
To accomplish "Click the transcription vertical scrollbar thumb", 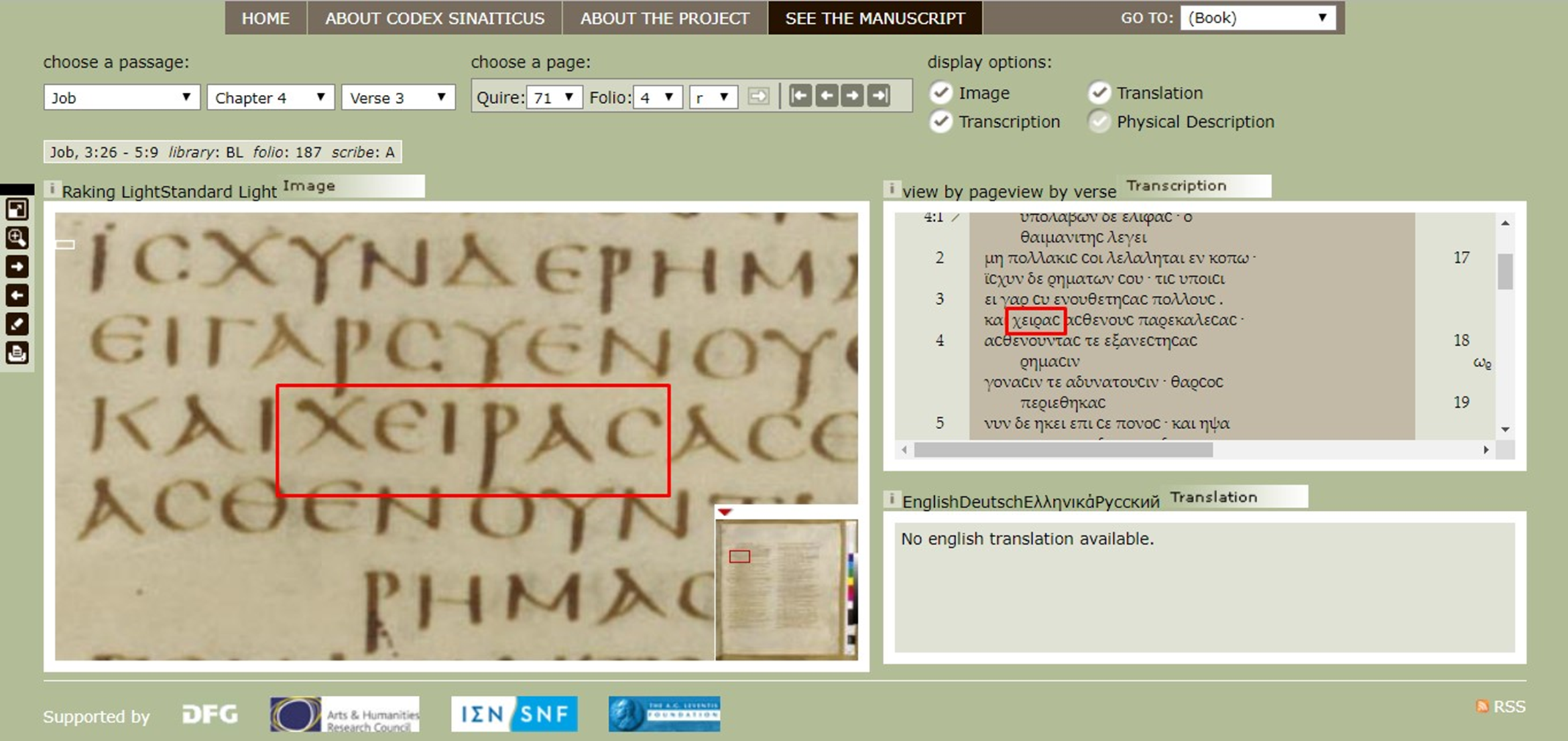I will [x=1505, y=272].
